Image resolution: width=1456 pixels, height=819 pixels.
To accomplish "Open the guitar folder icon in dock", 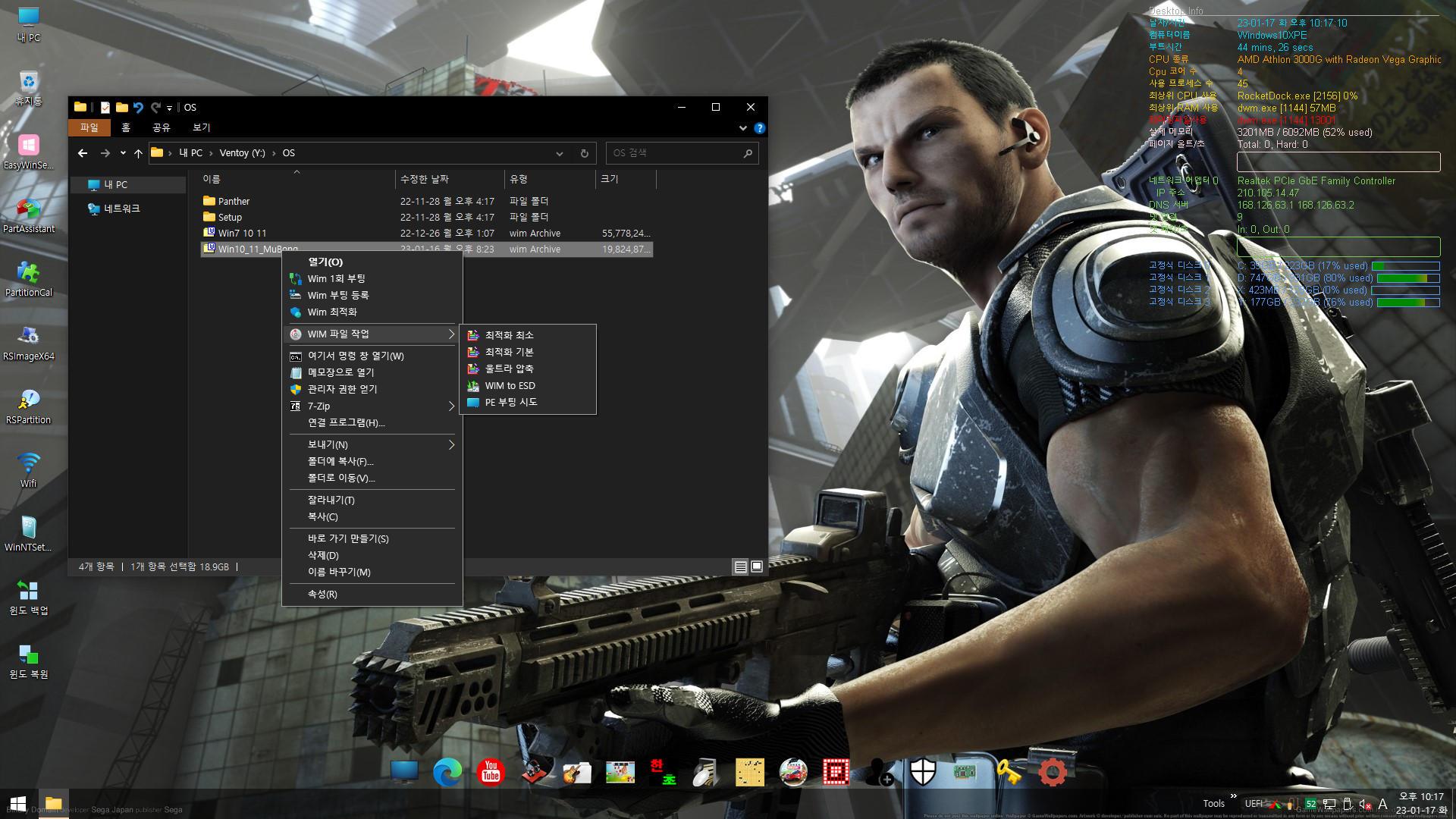I will (577, 772).
